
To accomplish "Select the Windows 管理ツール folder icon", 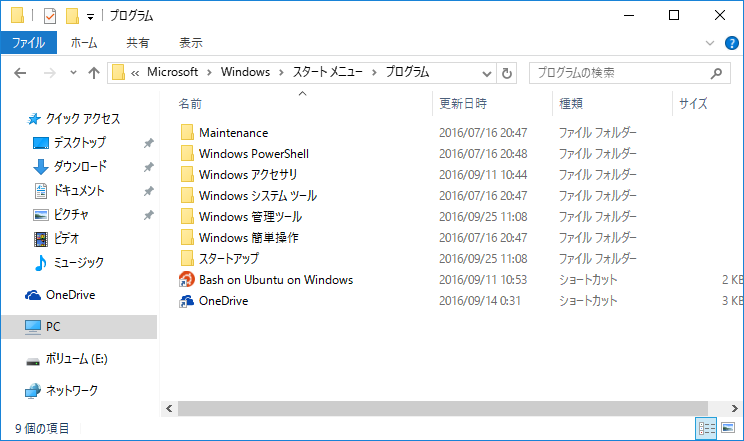I will pos(187,216).
